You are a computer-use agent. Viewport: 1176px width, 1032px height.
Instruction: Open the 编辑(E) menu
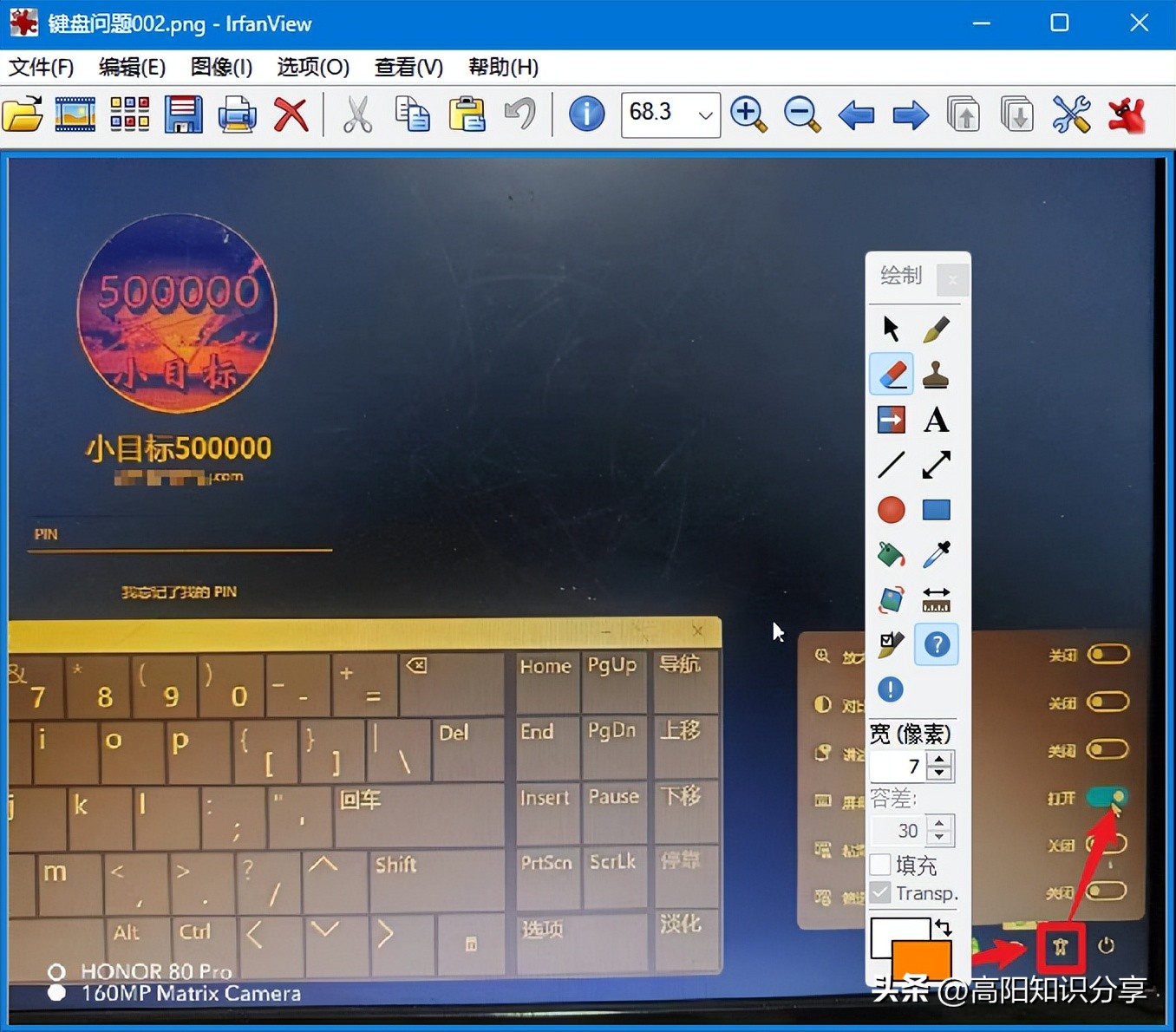click(132, 67)
